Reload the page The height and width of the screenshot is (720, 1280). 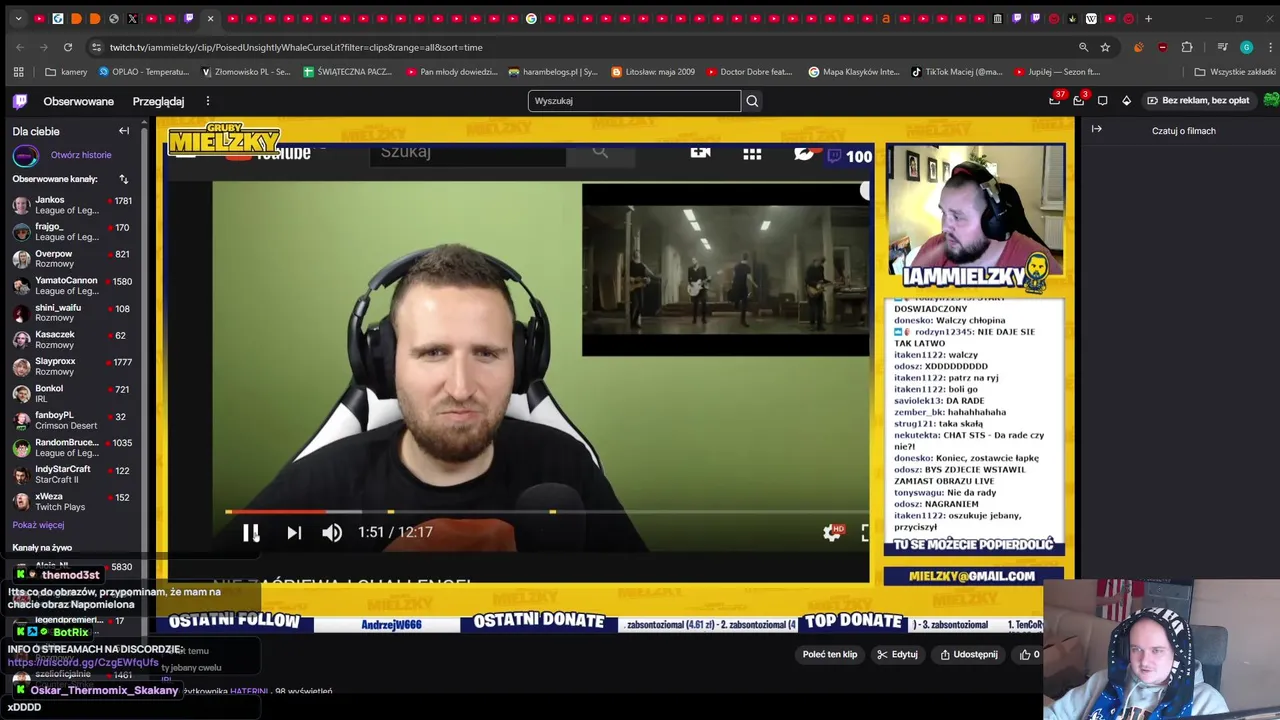pyautogui.click(x=68, y=47)
